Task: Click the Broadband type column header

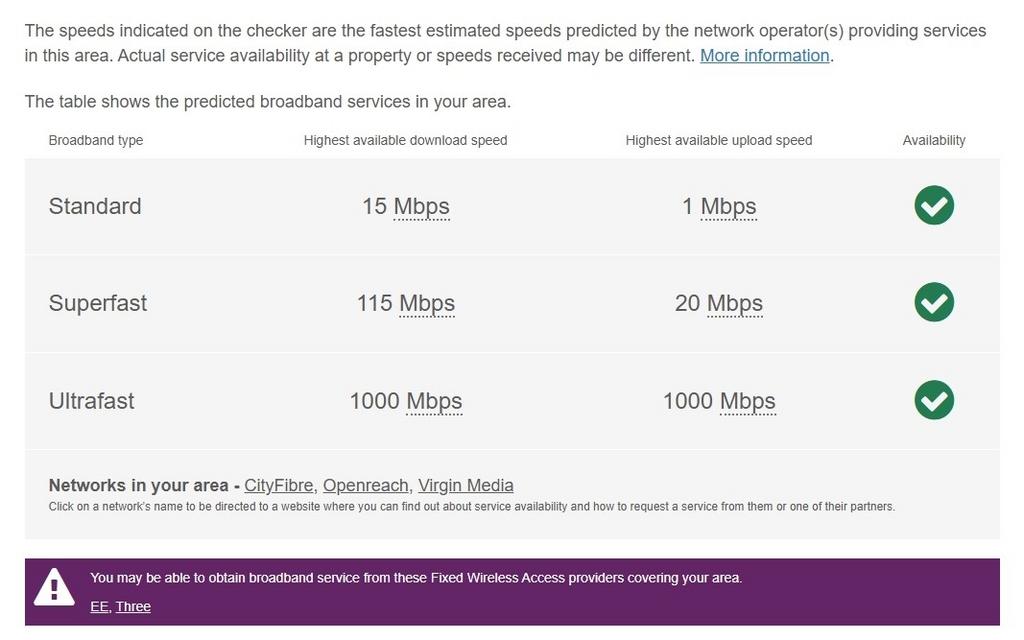Action: [x=95, y=140]
